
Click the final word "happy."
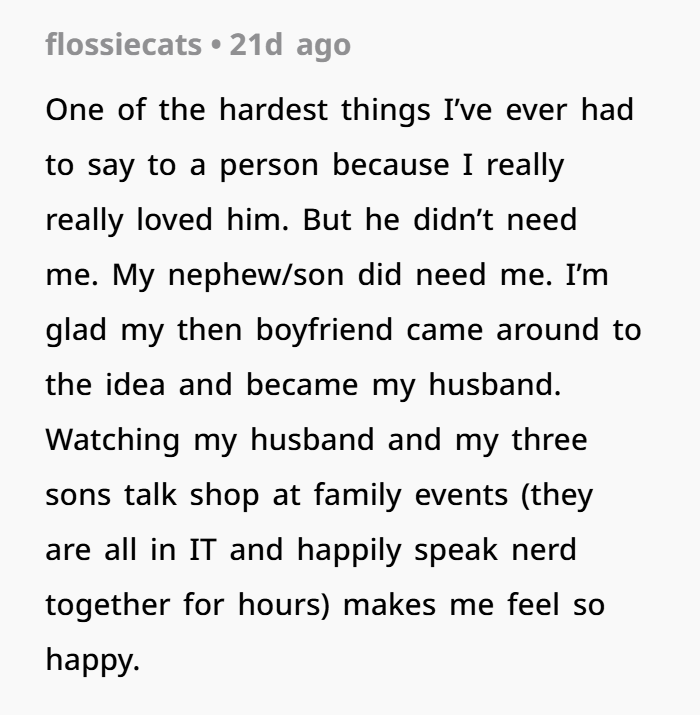pos(93,660)
